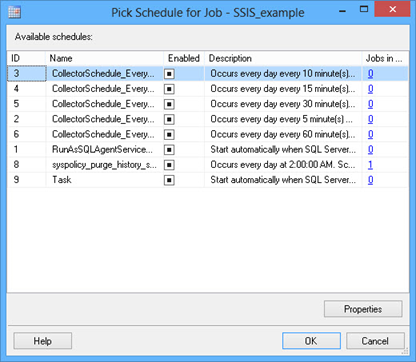Click the dialog's calendar icon in title bar

(14, 12)
